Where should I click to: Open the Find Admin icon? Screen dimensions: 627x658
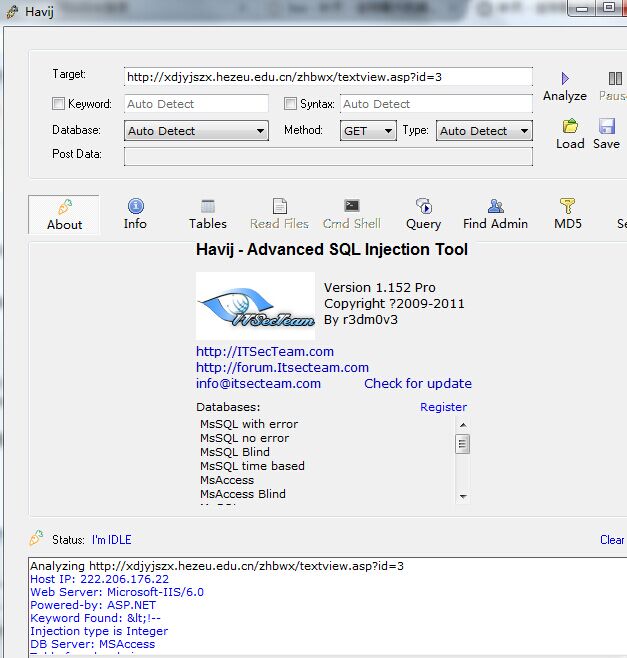click(x=496, y=206)
